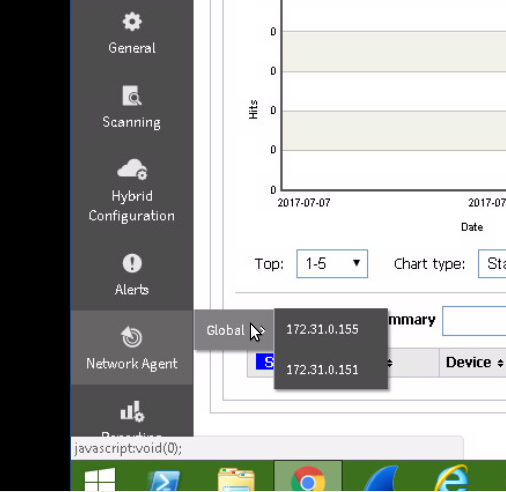Switch to Chrome in the taskbar
The image size is (506, 492).
[x=308, y=477]
